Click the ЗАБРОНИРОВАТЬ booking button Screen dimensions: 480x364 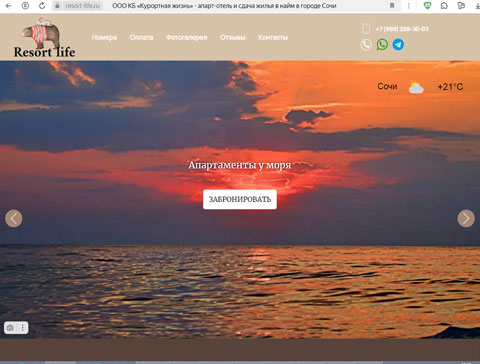click(240, 199)
